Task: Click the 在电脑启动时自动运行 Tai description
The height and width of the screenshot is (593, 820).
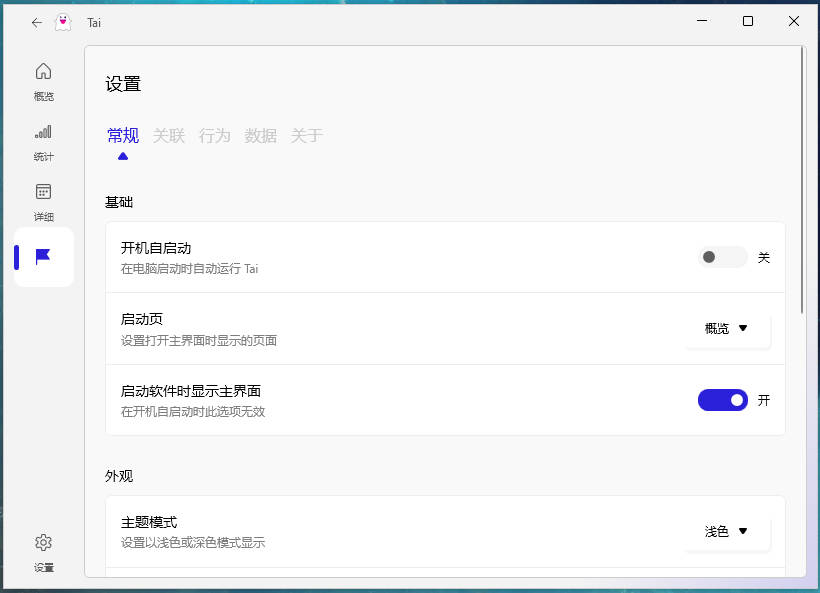Action: tap(189, 269)
